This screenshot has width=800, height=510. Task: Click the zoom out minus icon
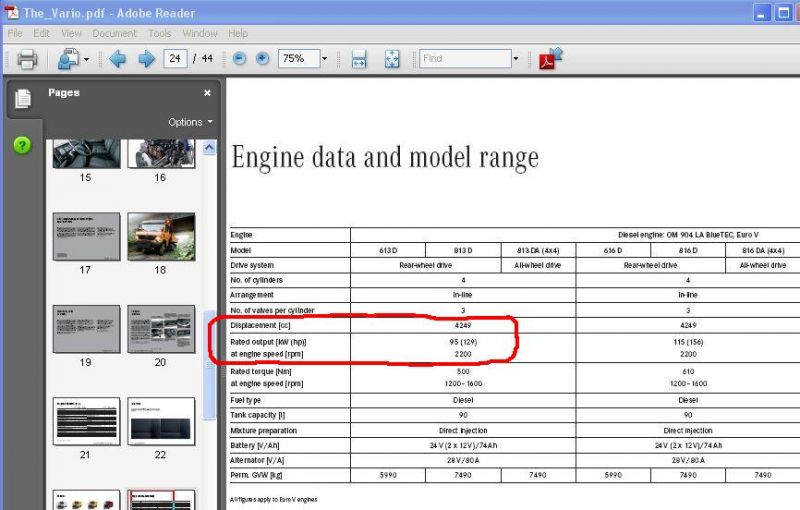coord(239,59)
